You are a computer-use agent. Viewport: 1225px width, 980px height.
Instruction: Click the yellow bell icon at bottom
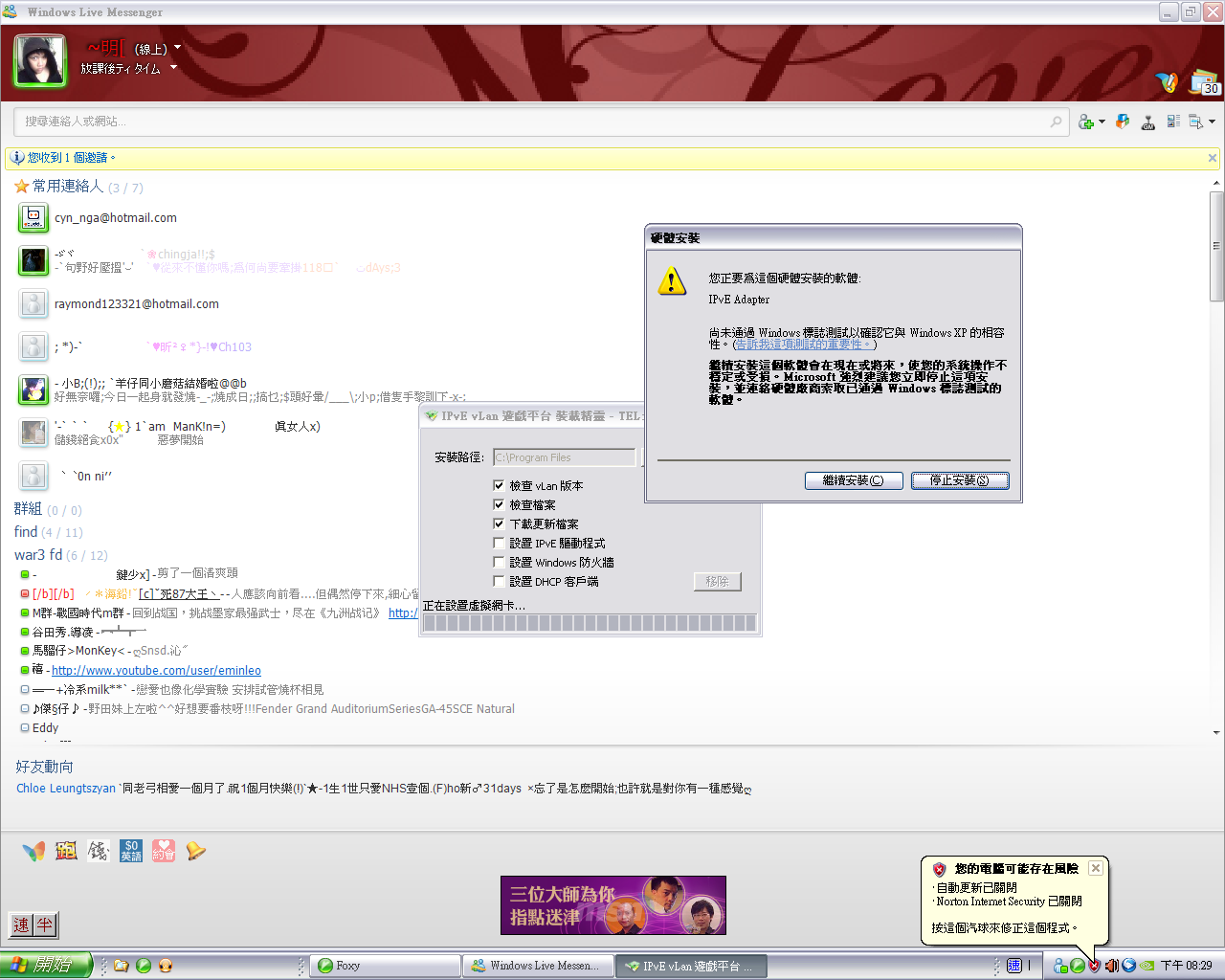click(196, 851)
